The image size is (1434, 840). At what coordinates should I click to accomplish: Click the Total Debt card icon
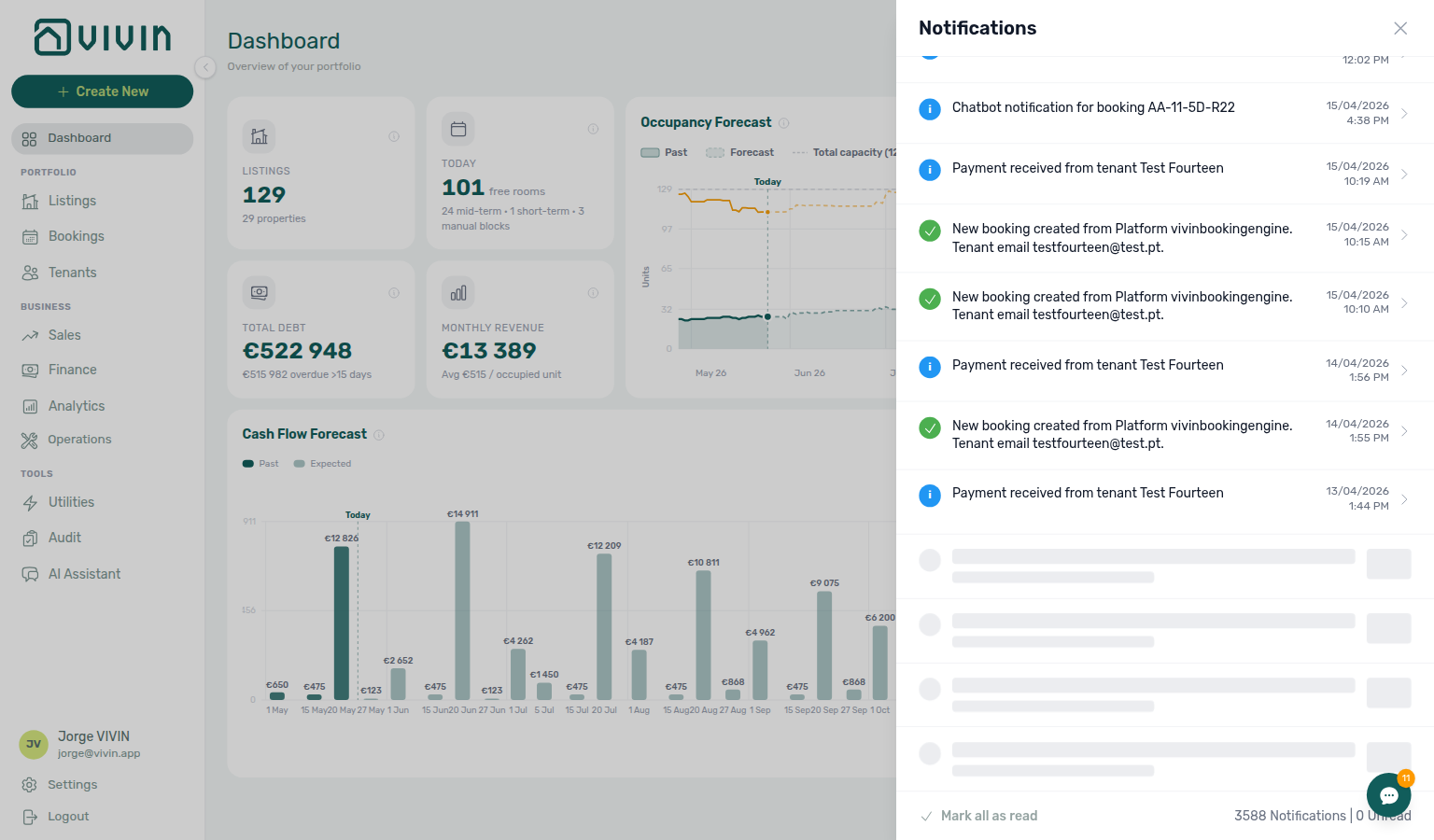click(x=259, y=293)
